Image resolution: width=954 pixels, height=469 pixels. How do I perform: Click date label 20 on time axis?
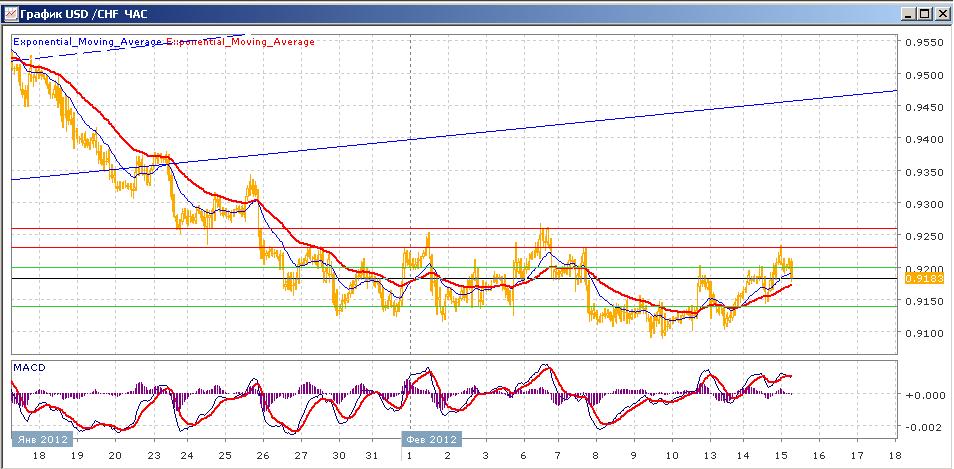[x=116, y=456]
